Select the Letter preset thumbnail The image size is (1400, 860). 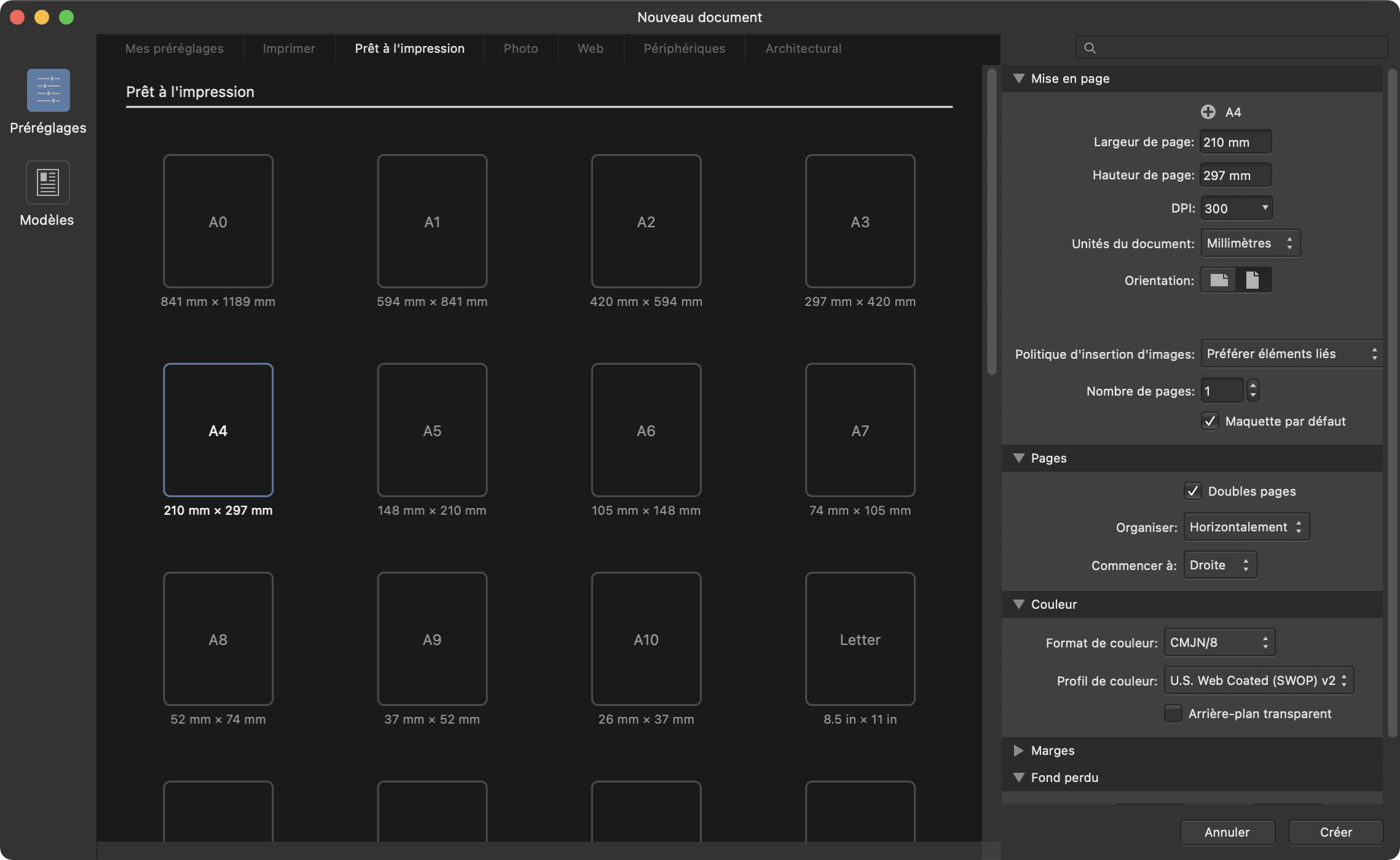[860, 639]
